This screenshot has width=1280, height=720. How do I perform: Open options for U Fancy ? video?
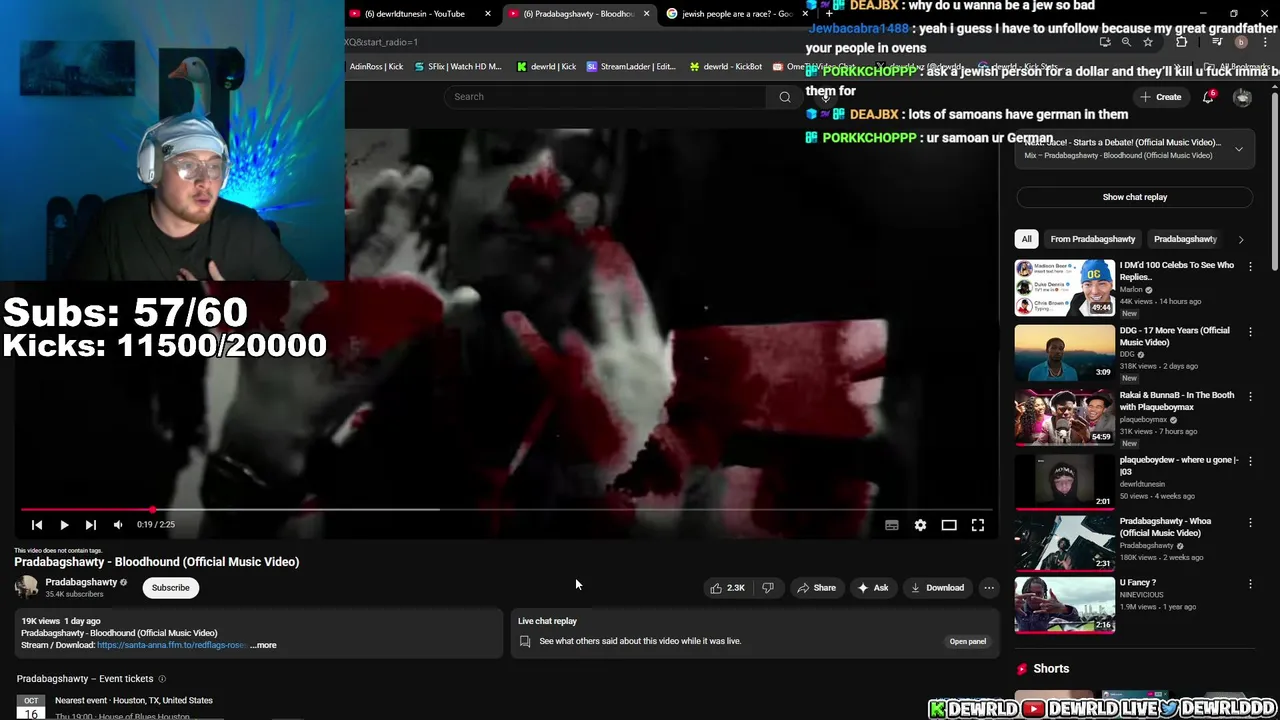pos(1250,584)
